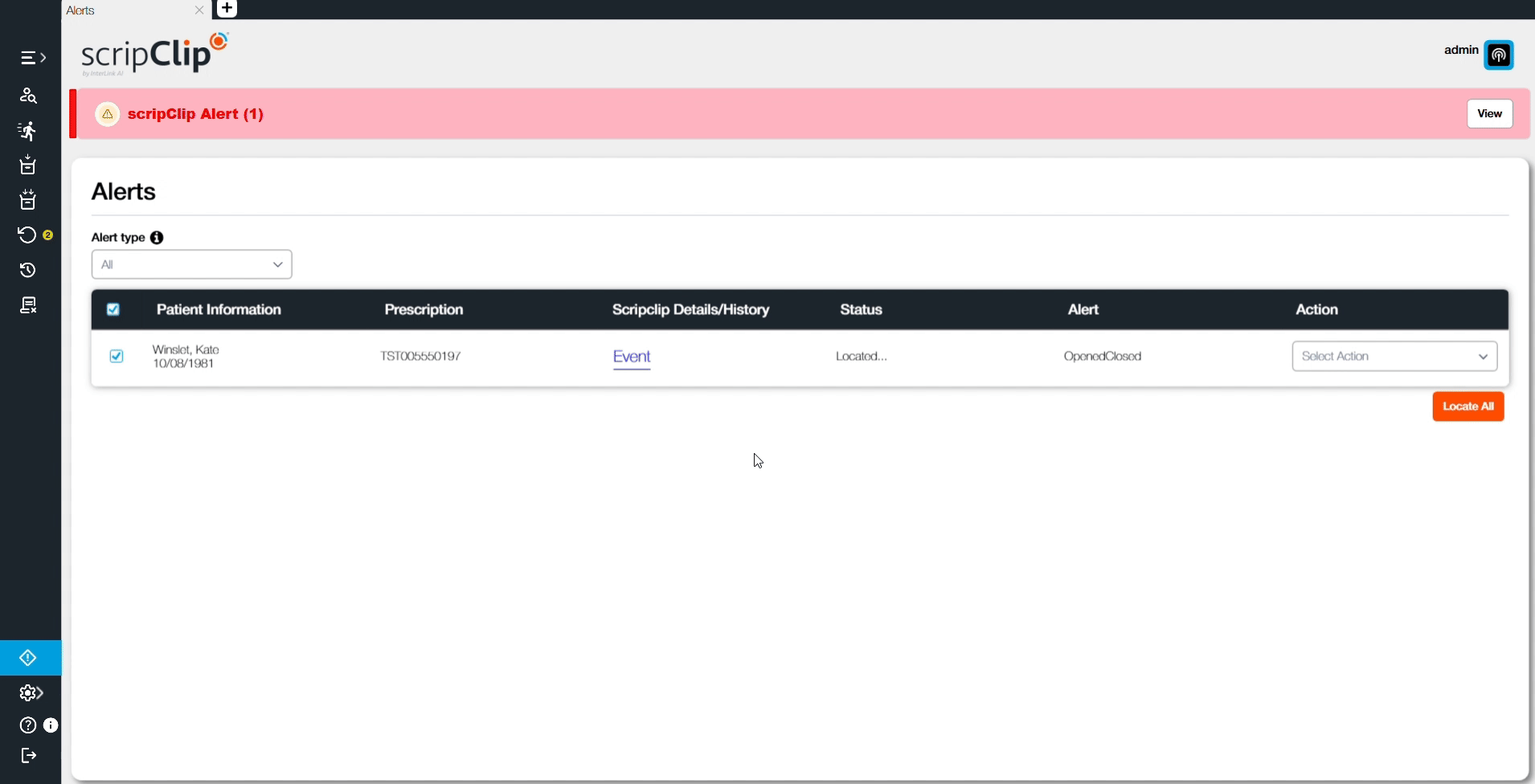Open the Alert type dropdown
Viewport: 1535px width, 784px height.
pos(191,264)
